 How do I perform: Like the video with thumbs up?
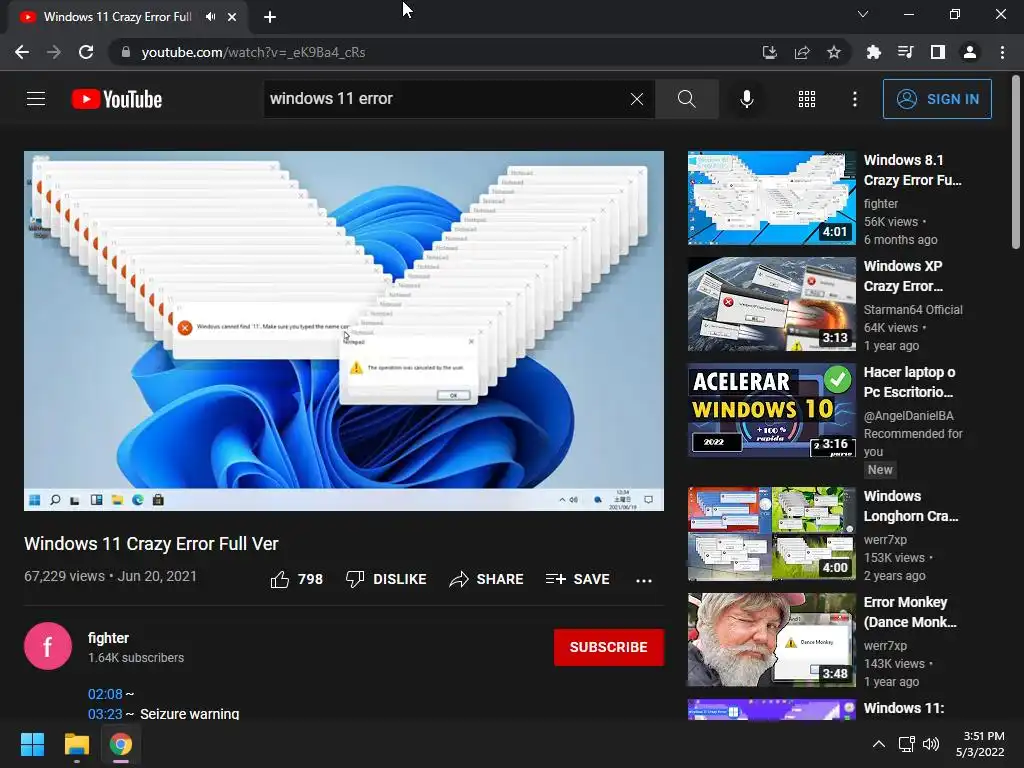(x=296, y=579)
